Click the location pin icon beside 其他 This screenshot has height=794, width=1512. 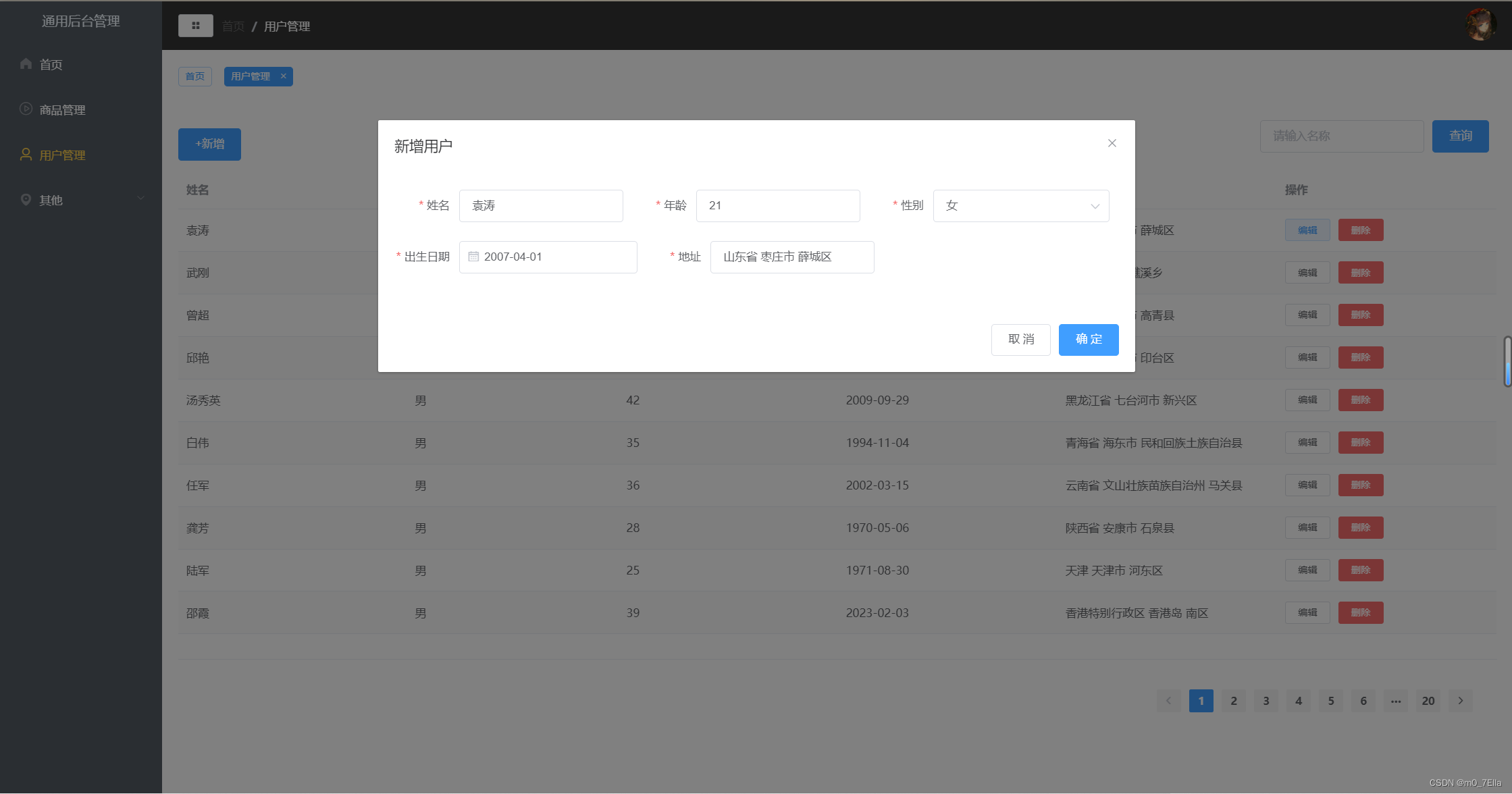pos(26,199)
